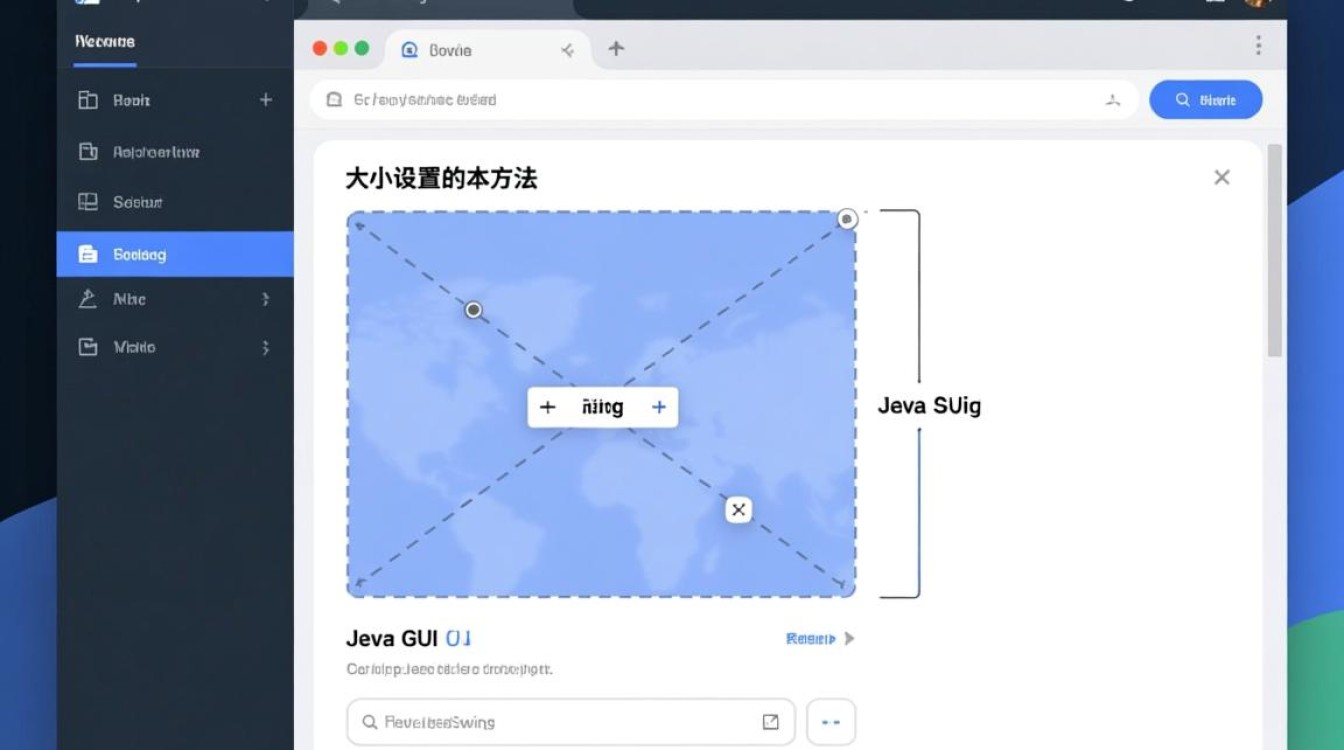The image size is (1344, 750).
Task: Toggle the X handle on the selection area
Action: [x=738, y=509]
